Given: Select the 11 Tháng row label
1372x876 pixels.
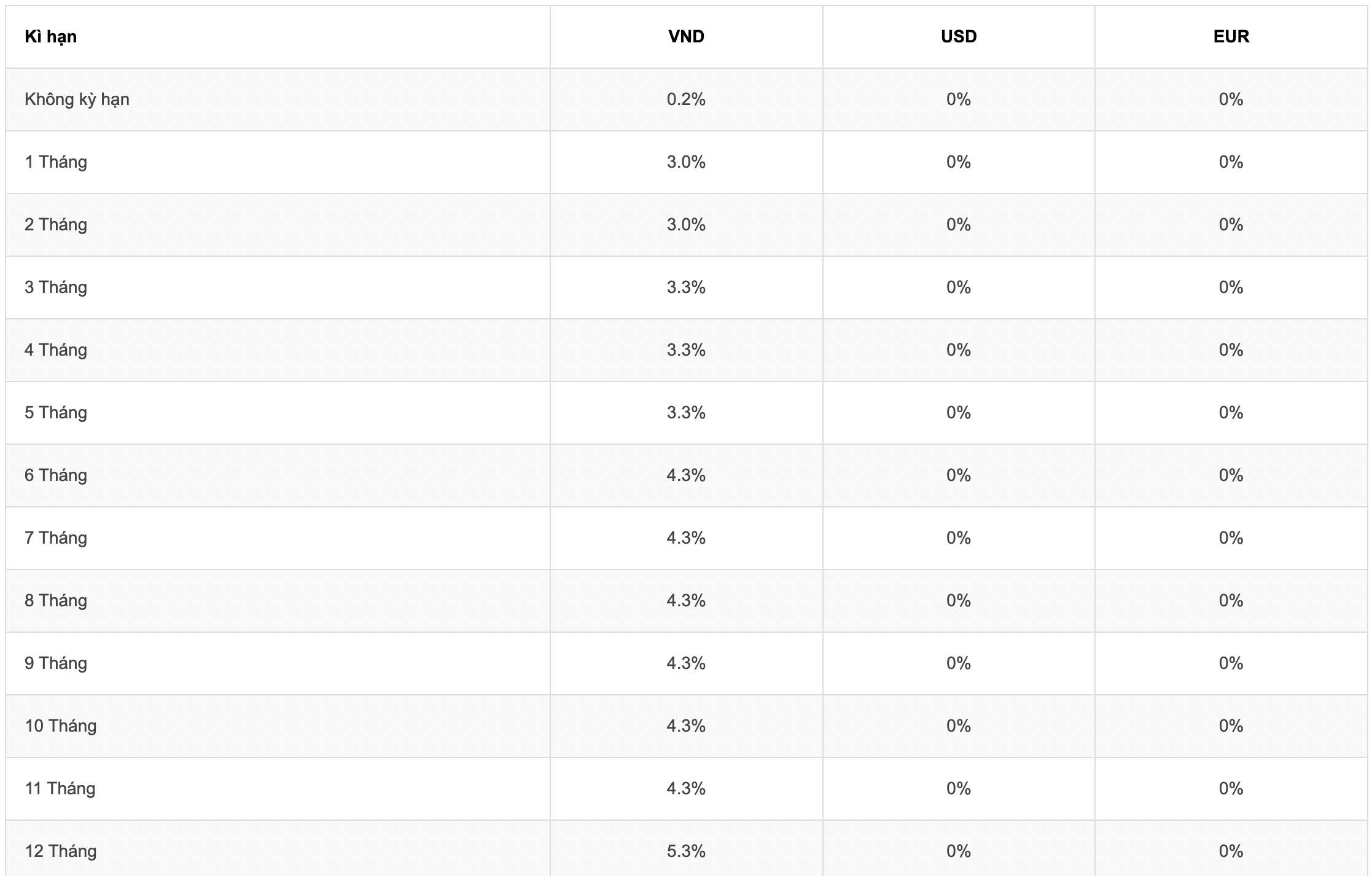Looking at the screenshot, I should pos(60,789).
